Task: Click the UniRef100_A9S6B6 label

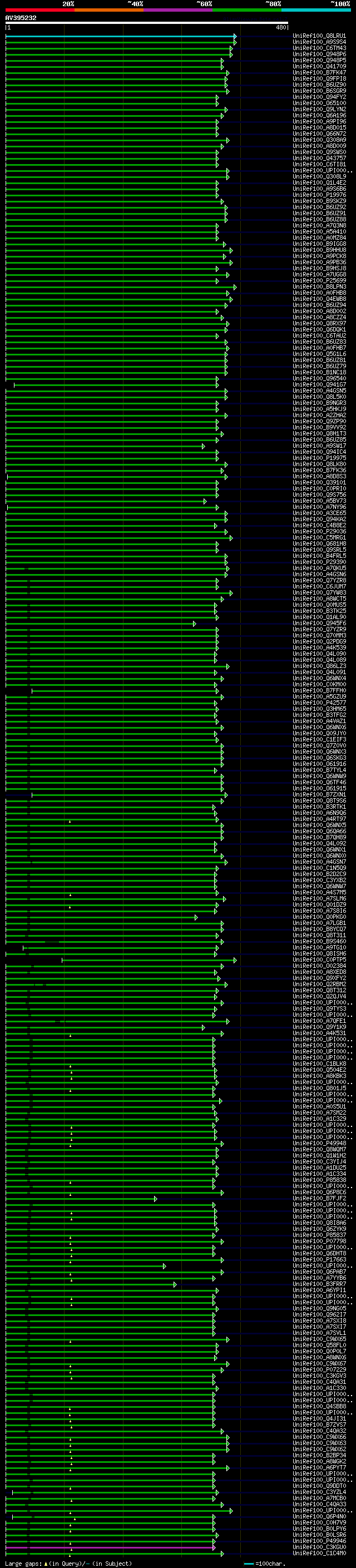Action: tap(319, 189)
